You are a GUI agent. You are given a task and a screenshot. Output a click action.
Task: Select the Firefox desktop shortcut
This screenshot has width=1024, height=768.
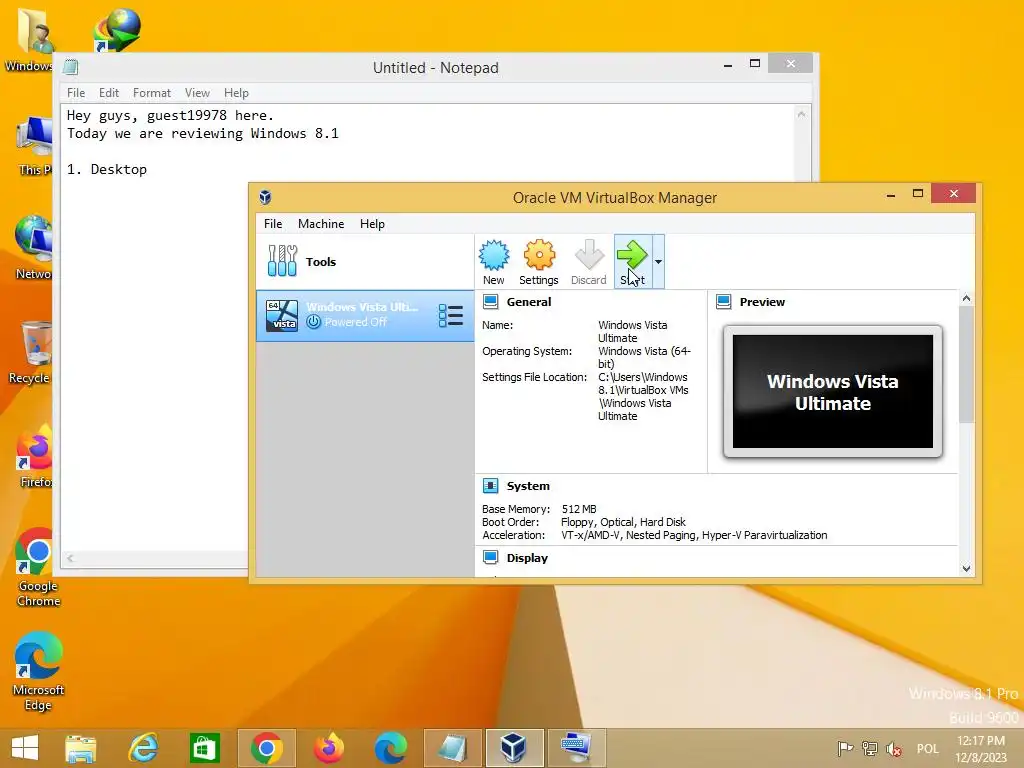(x=34, y=457)
